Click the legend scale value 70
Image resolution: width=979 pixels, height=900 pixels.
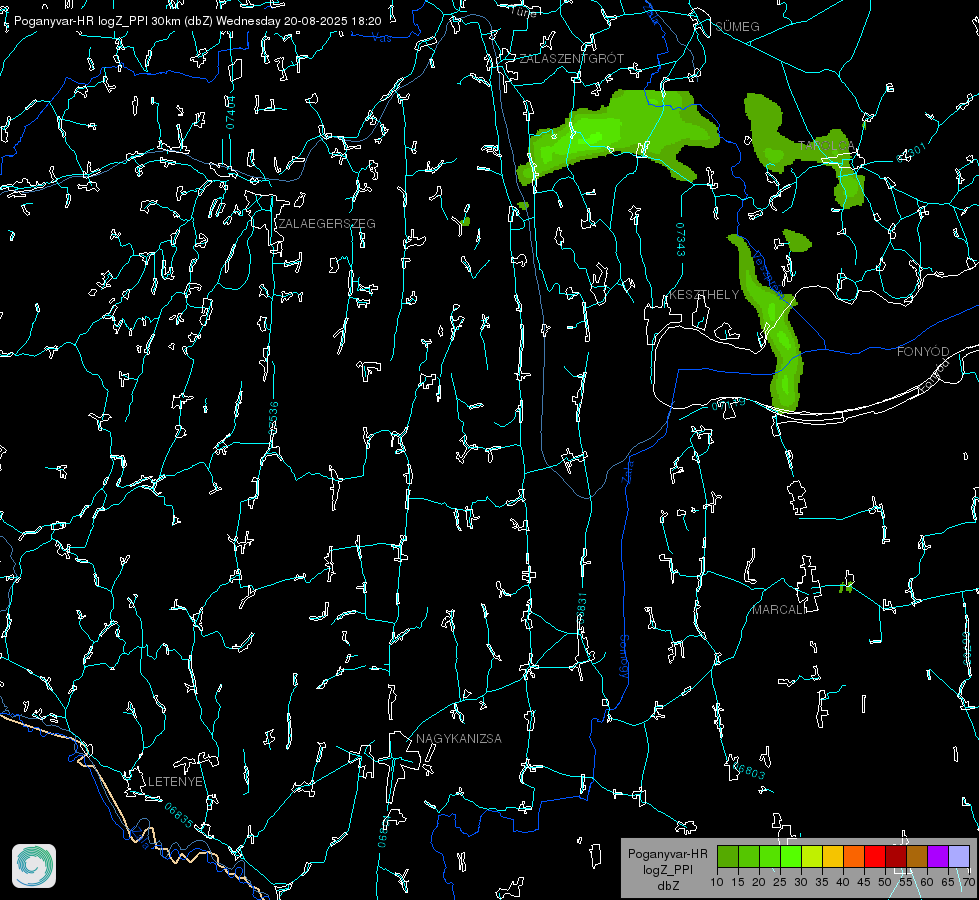click(x=968, y=883)
